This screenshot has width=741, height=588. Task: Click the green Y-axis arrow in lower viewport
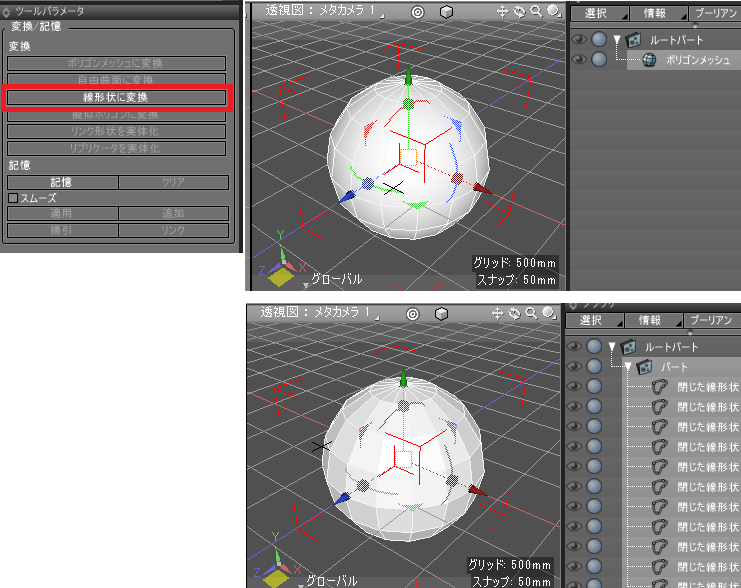click(404, 379)
